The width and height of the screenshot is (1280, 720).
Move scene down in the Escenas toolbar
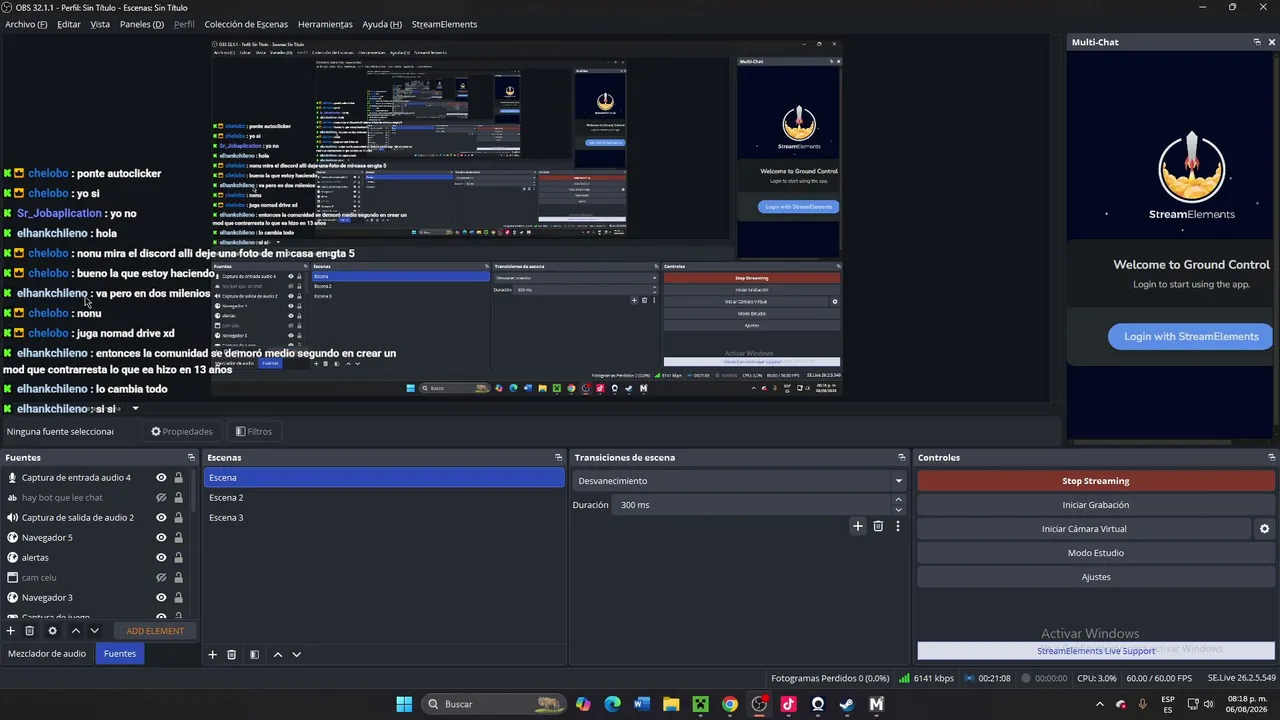[296, 655]
